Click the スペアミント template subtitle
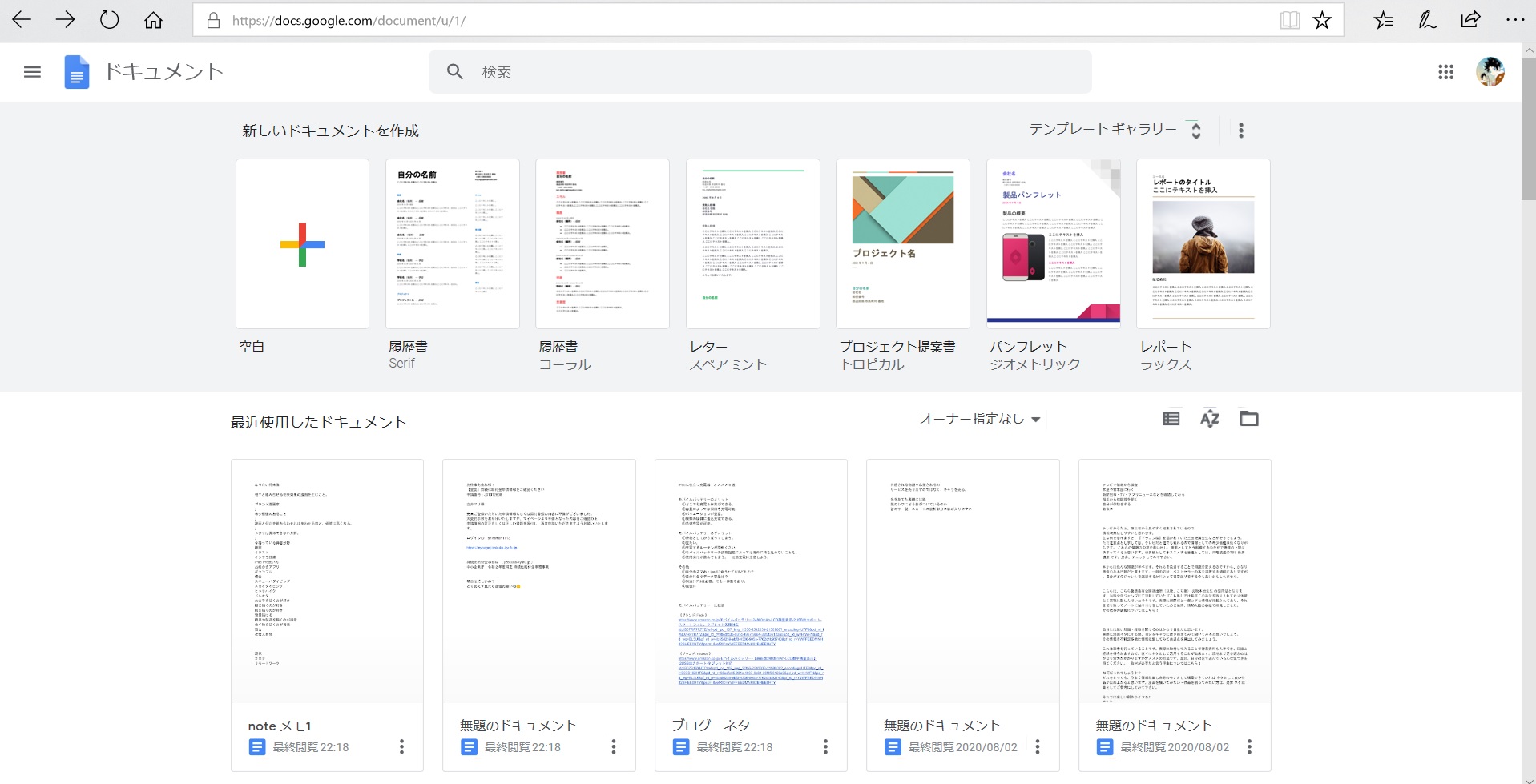Viewport: 1536px width, 784px height. pyautogui.click(x=728, y=364)
